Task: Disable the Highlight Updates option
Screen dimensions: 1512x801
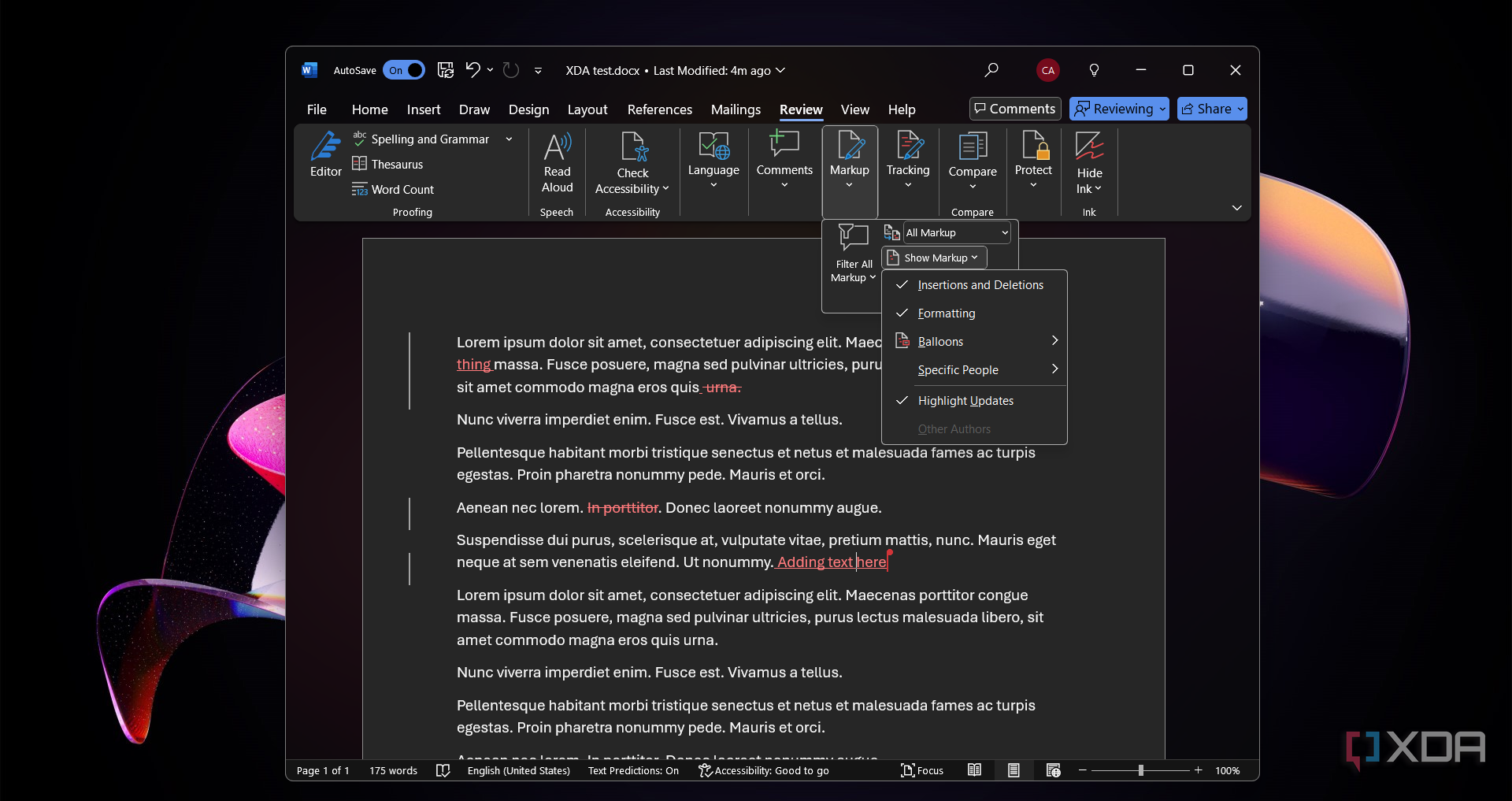Action: pos(965,401)
